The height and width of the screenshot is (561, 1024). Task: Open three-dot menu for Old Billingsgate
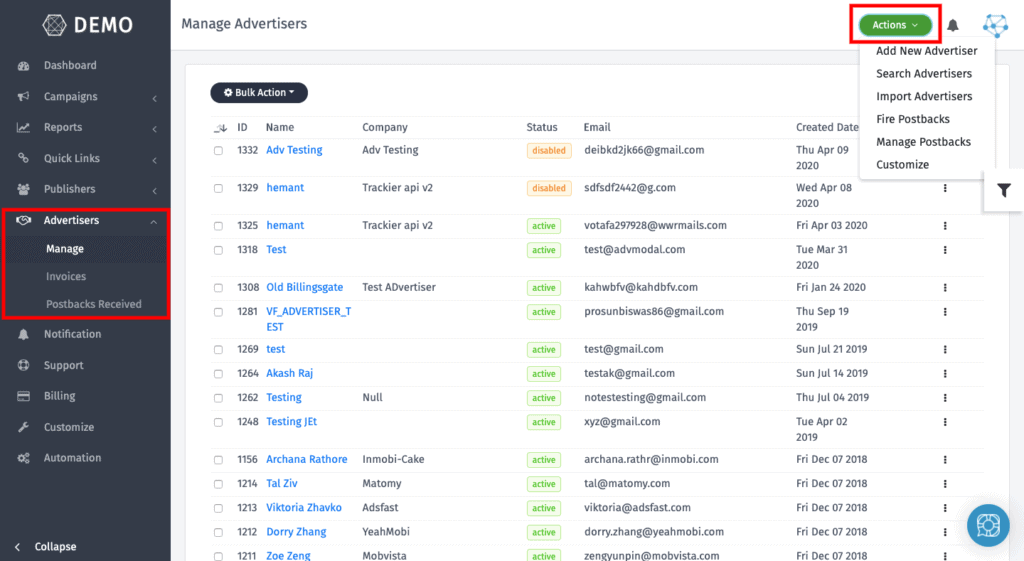tap(945, 287)
